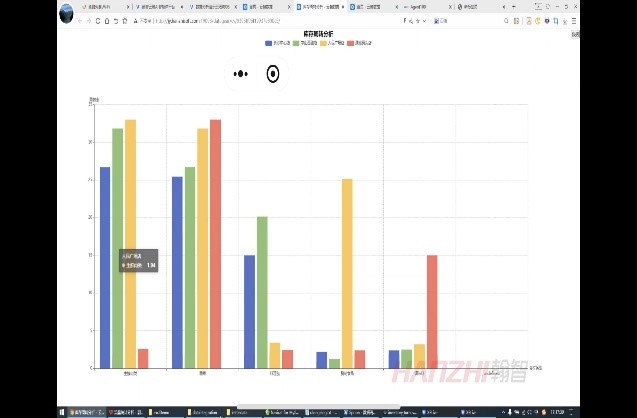
Task: Open the browser hamburger menu at top right
Action: (574, 20)
